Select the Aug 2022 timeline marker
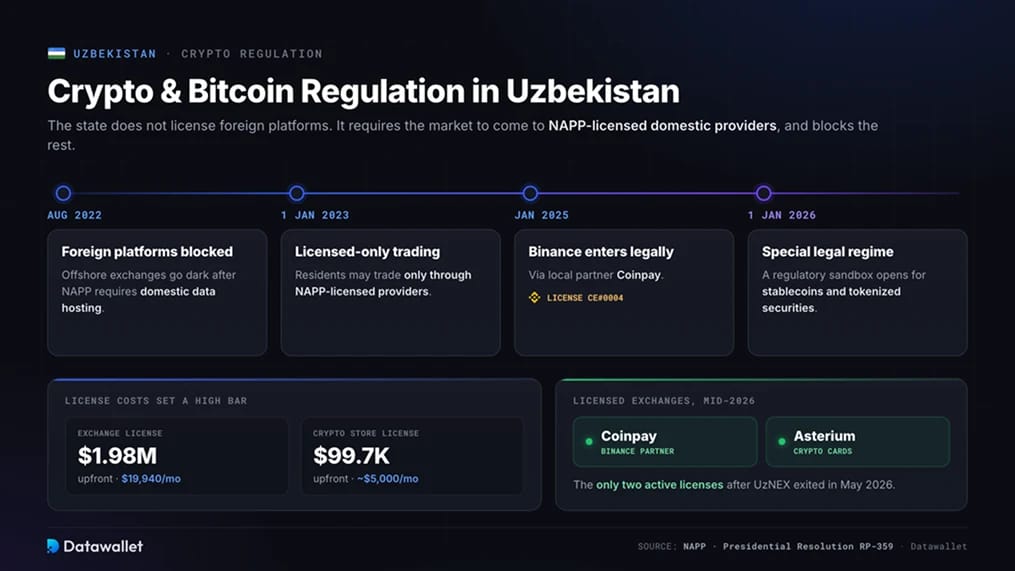The height and width of the screenshot is (571, 1015). point(63,193)
